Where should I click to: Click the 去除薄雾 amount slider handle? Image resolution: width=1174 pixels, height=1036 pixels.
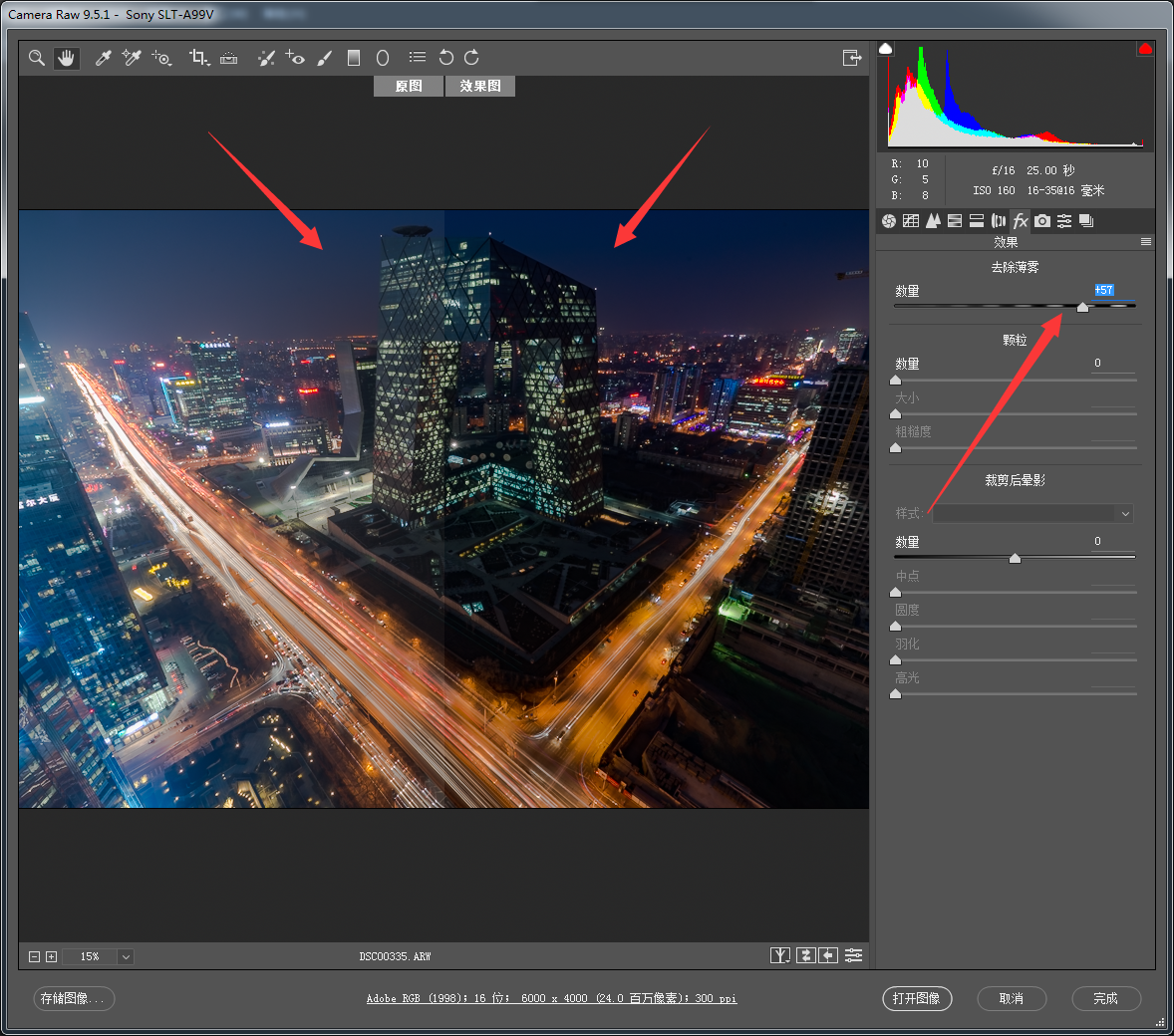tap(1082, 307)
